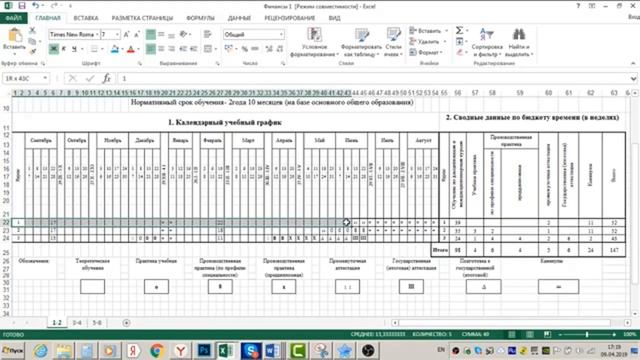The width and height of the screenshot is (640, 360).
Task: Open Найти и выделить binoculars menu
Action: pyautogui.click(x=519, y=42)
